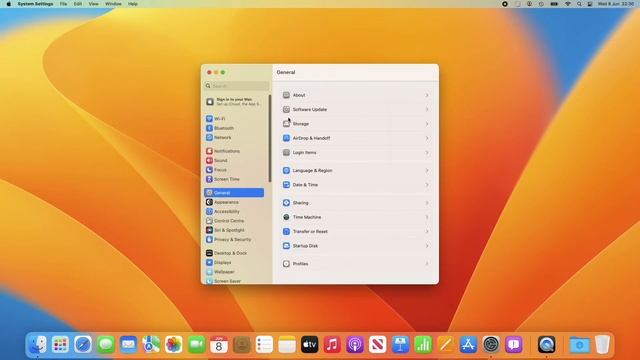Open Trash in the Dock
The image size is (640, 360).
coord(602,344)
